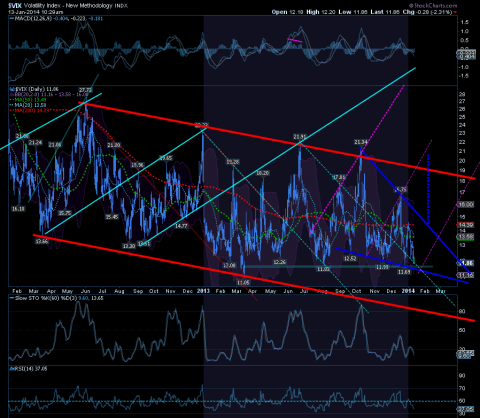Click the 21.20 price annotation
This screenshot has height=418, width=480.
114,145
